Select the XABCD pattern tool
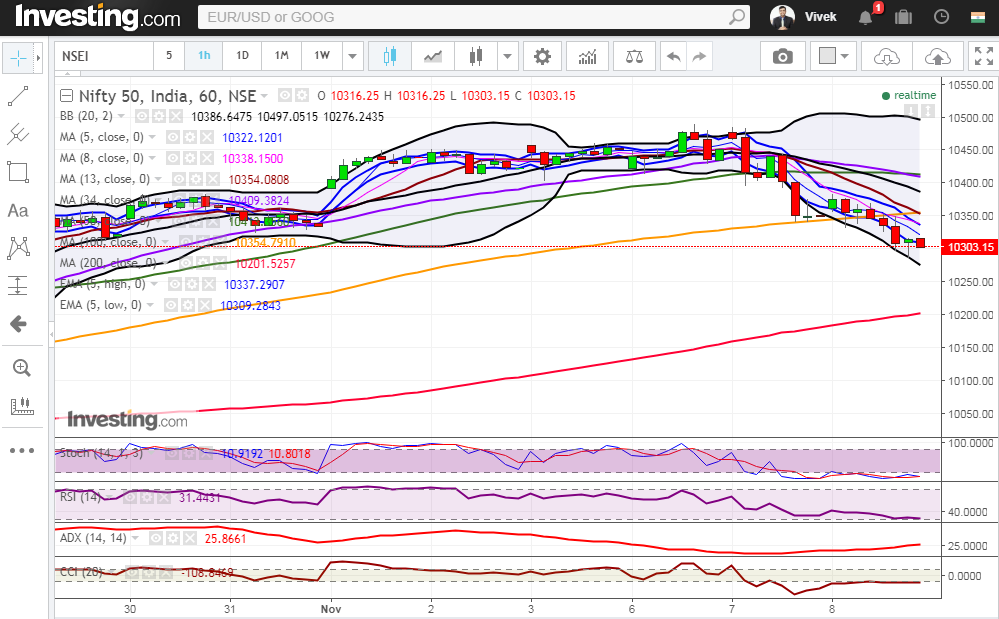This screenshot has height=619, width=999. (x=18, y=248)
